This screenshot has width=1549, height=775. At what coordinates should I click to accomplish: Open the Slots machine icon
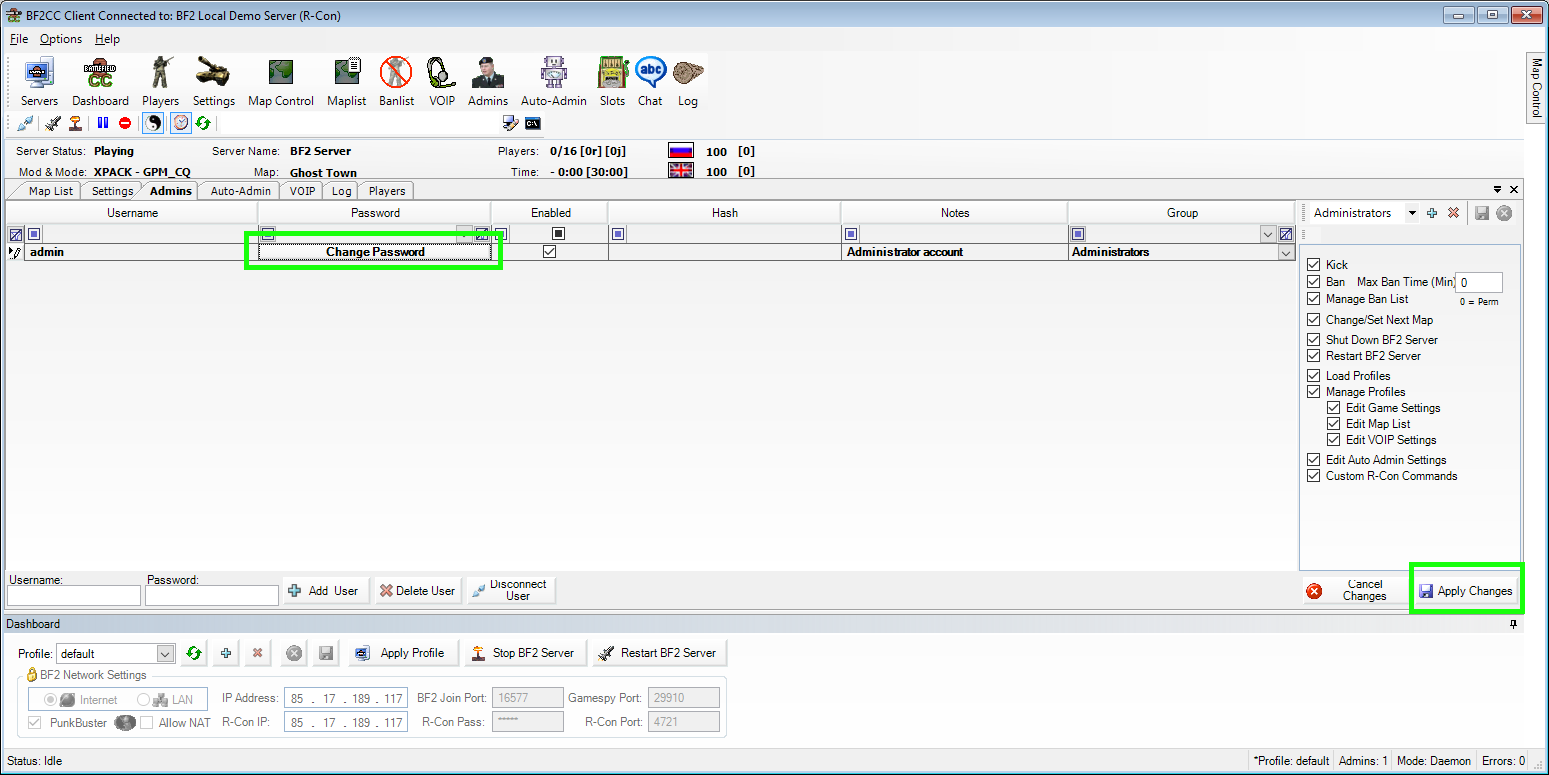612,82
